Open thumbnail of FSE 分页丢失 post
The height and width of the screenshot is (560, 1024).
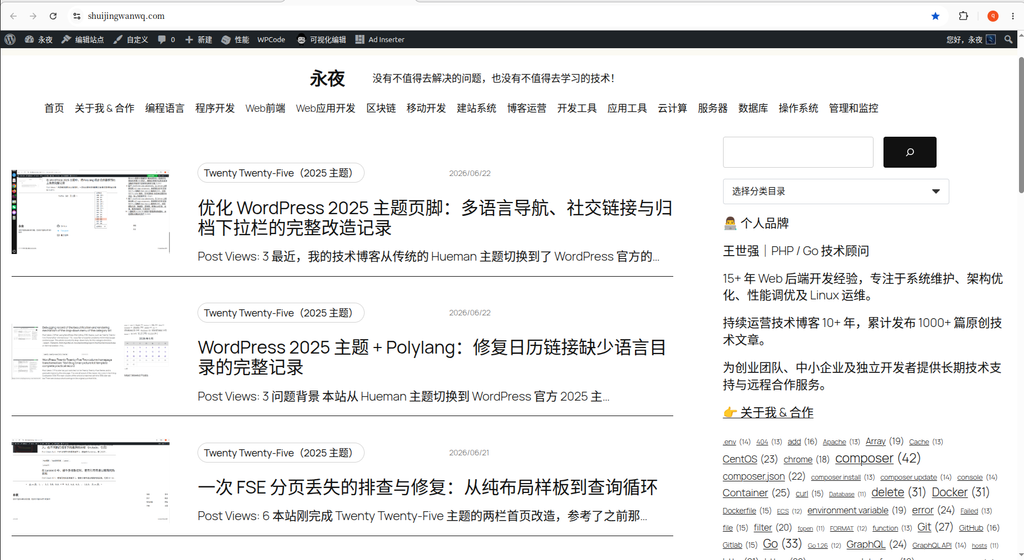pyautogui.click(x=91, y=481)
